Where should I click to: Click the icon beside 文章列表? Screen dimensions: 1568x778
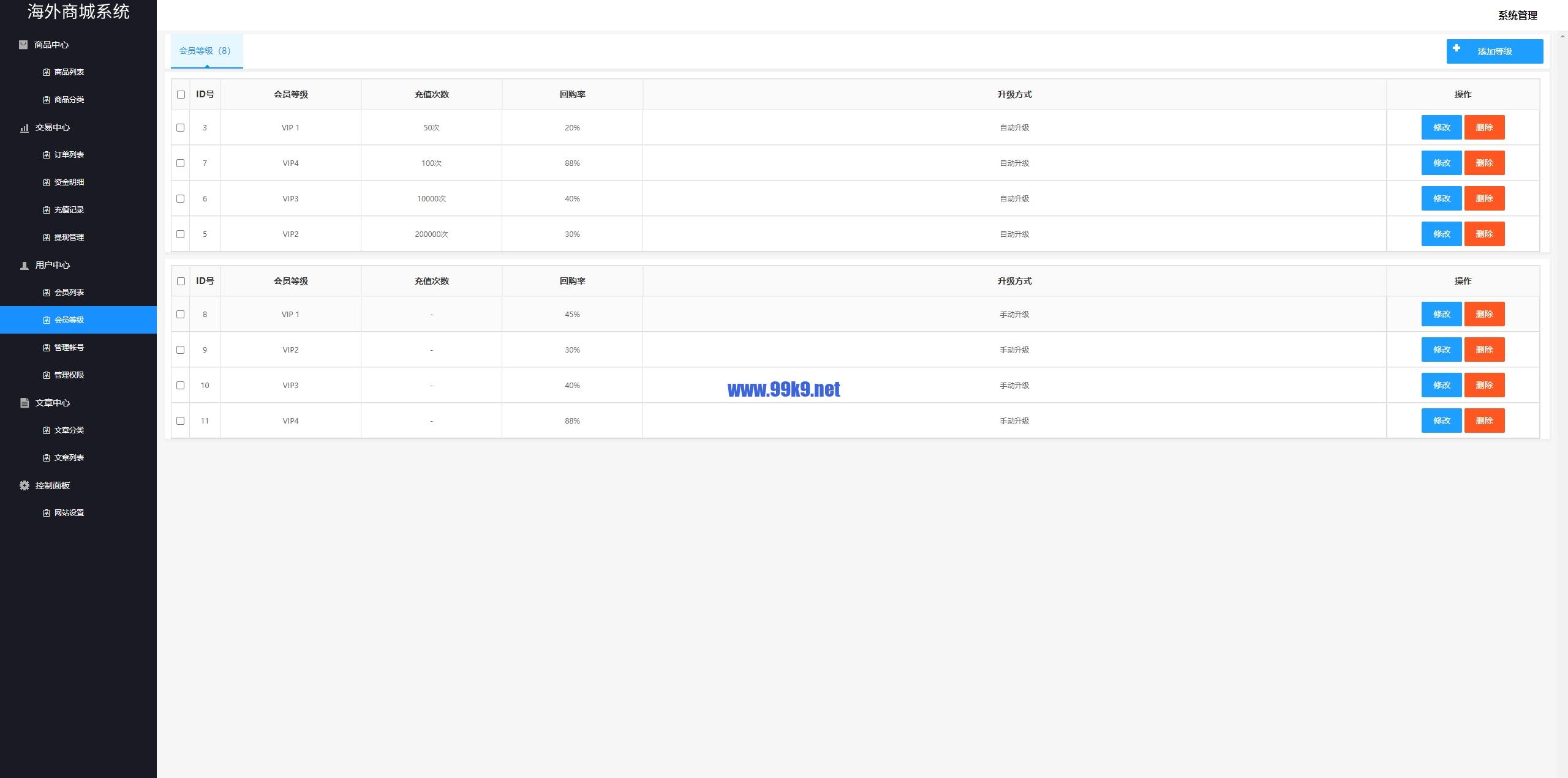47,458
